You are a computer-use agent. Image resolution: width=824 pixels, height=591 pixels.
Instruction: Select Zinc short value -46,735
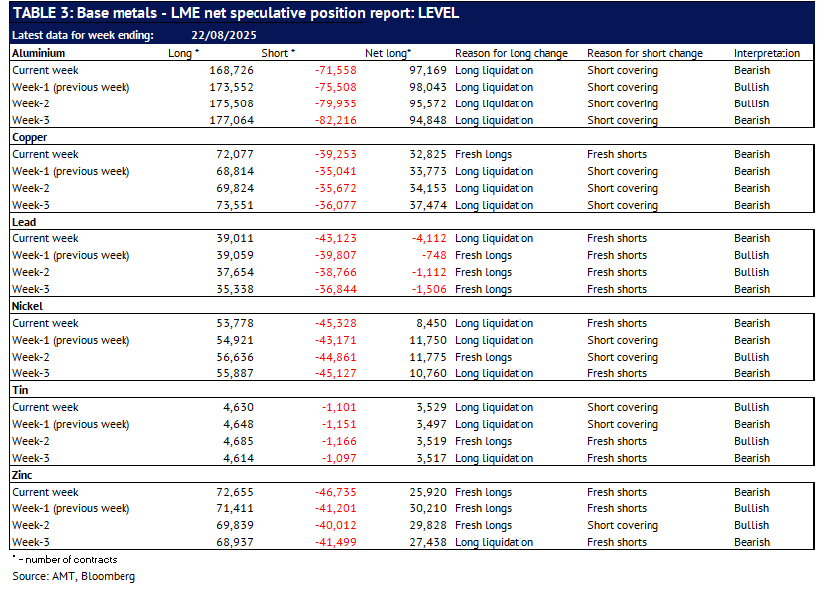pos(336,492)
